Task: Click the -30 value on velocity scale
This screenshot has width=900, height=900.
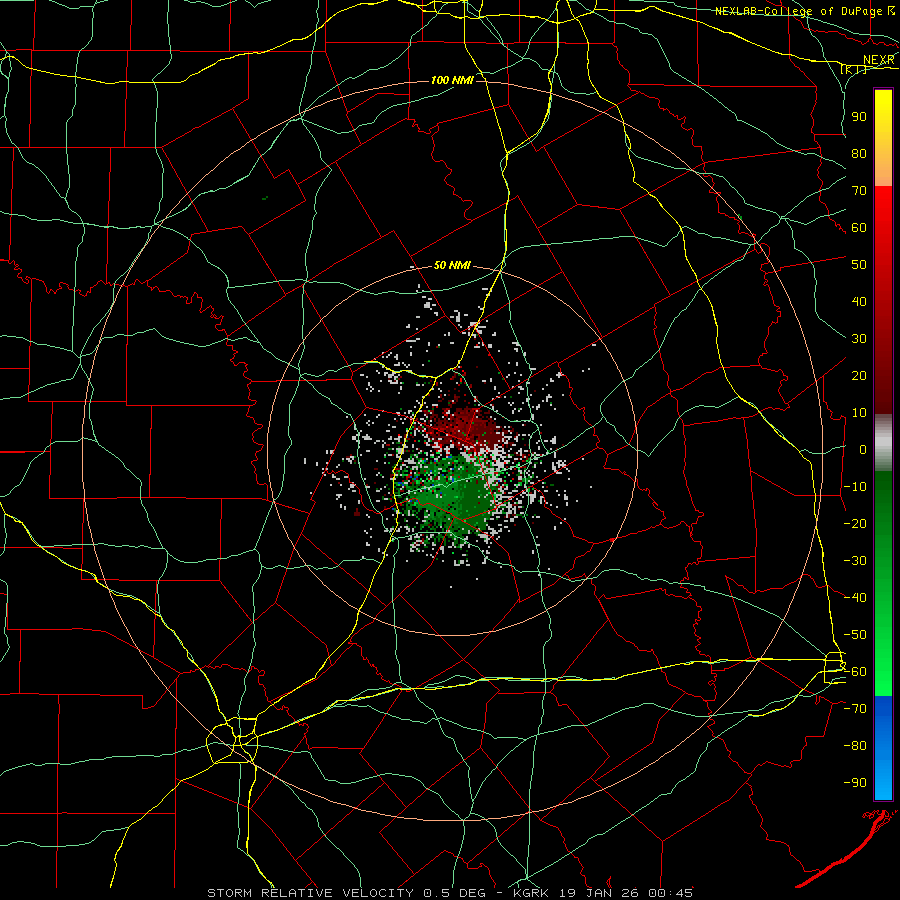Action: point(855,561)
